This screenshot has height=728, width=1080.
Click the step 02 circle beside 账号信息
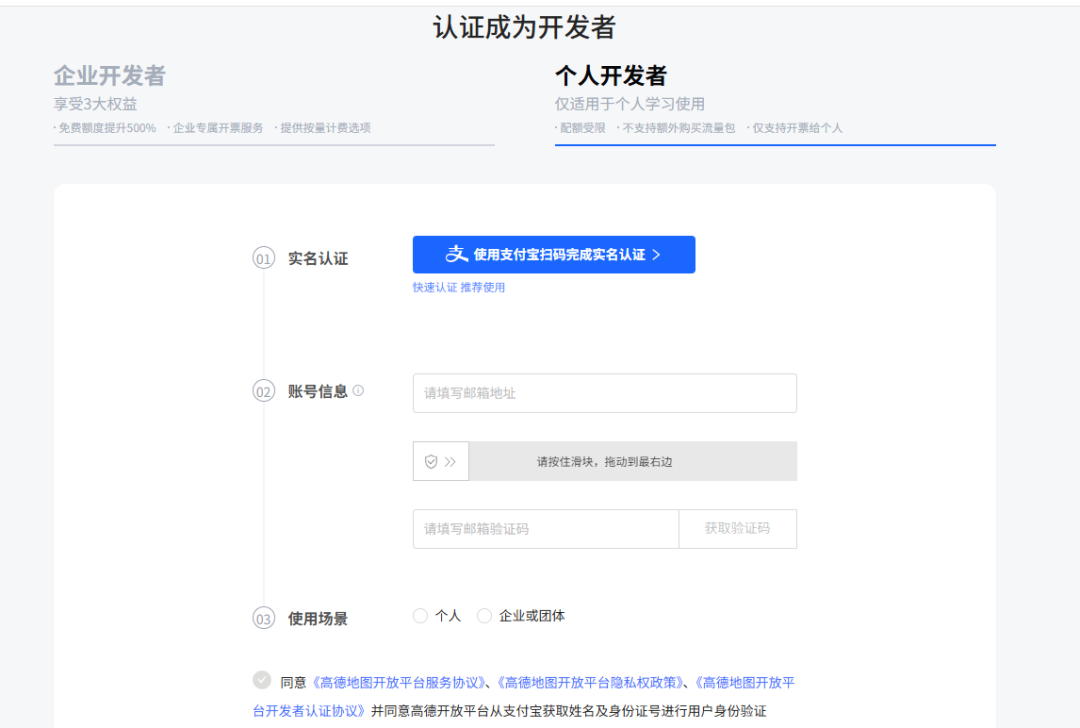point(263,392)
